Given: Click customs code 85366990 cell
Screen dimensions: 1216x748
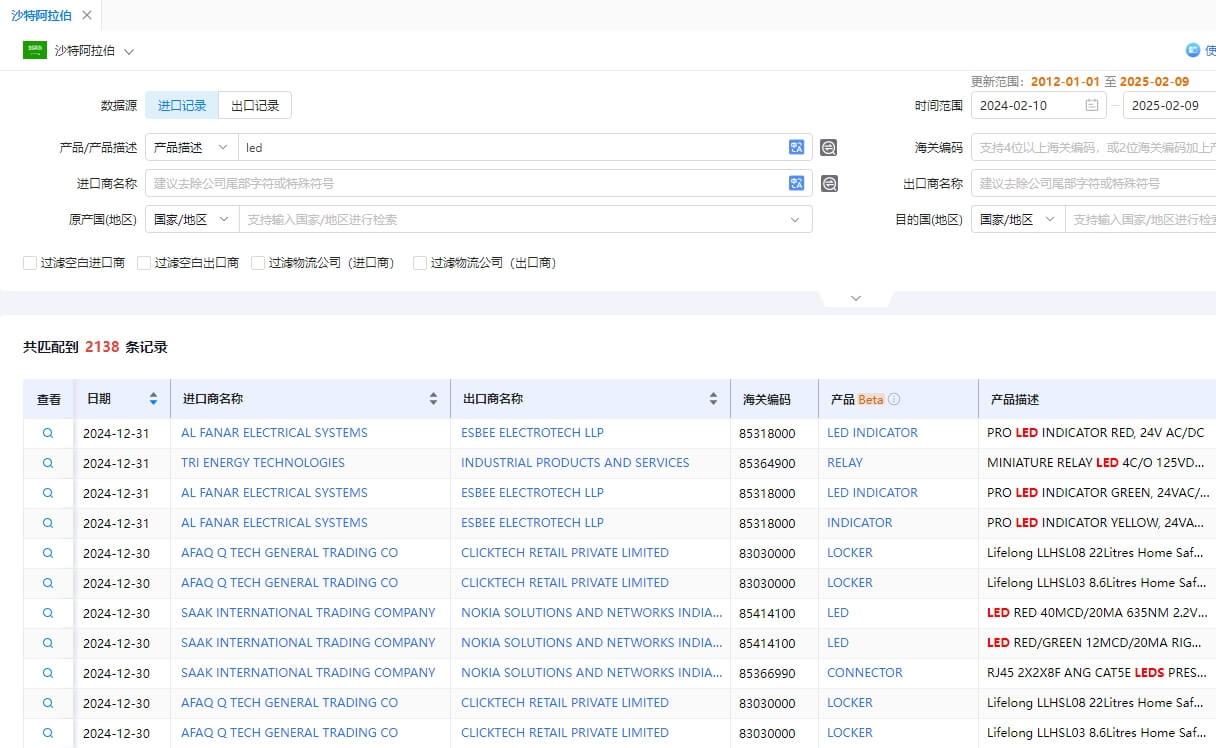Looking at the screenshot, I should pos(767,673).
